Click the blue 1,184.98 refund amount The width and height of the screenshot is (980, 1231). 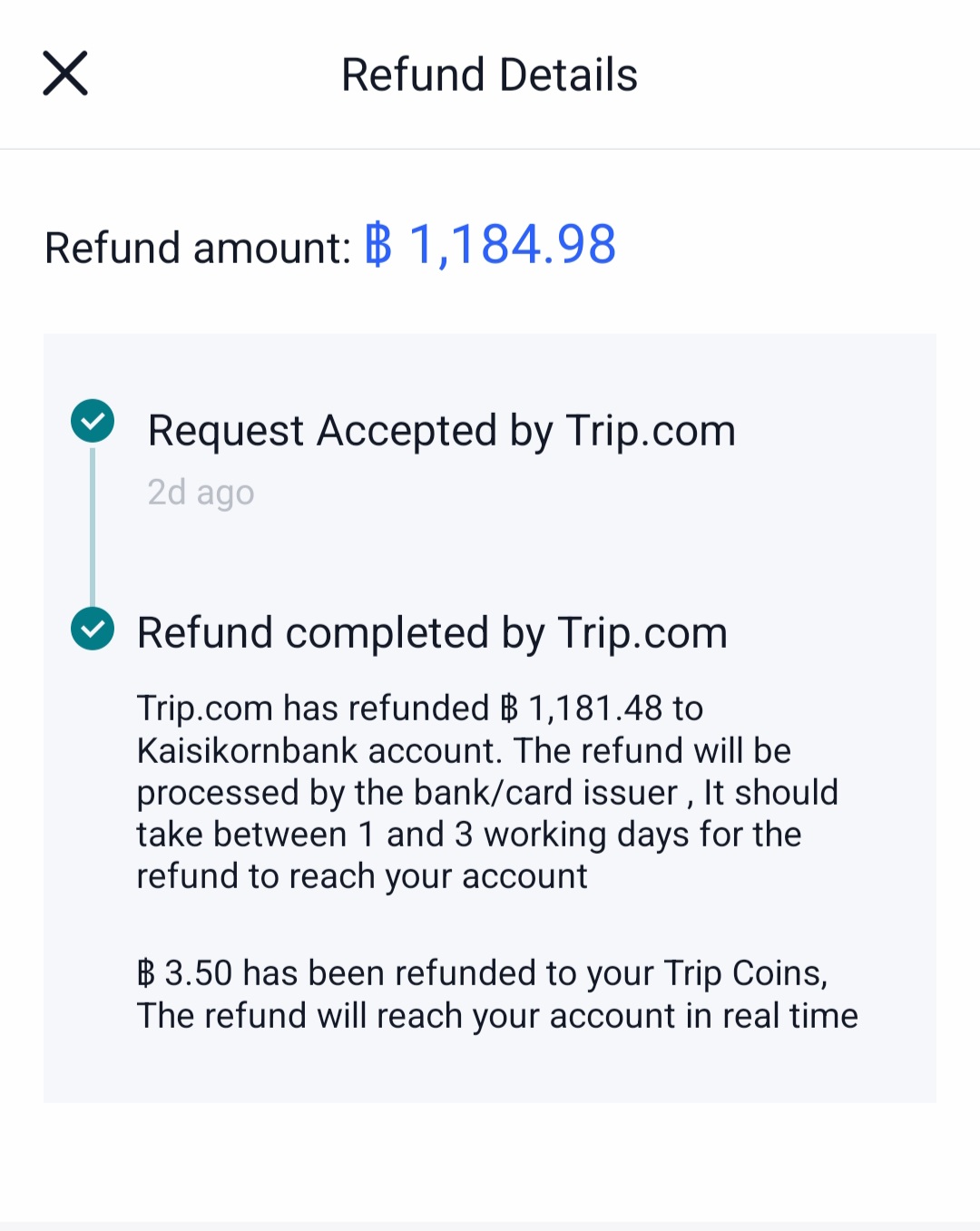tap(513, 245)
